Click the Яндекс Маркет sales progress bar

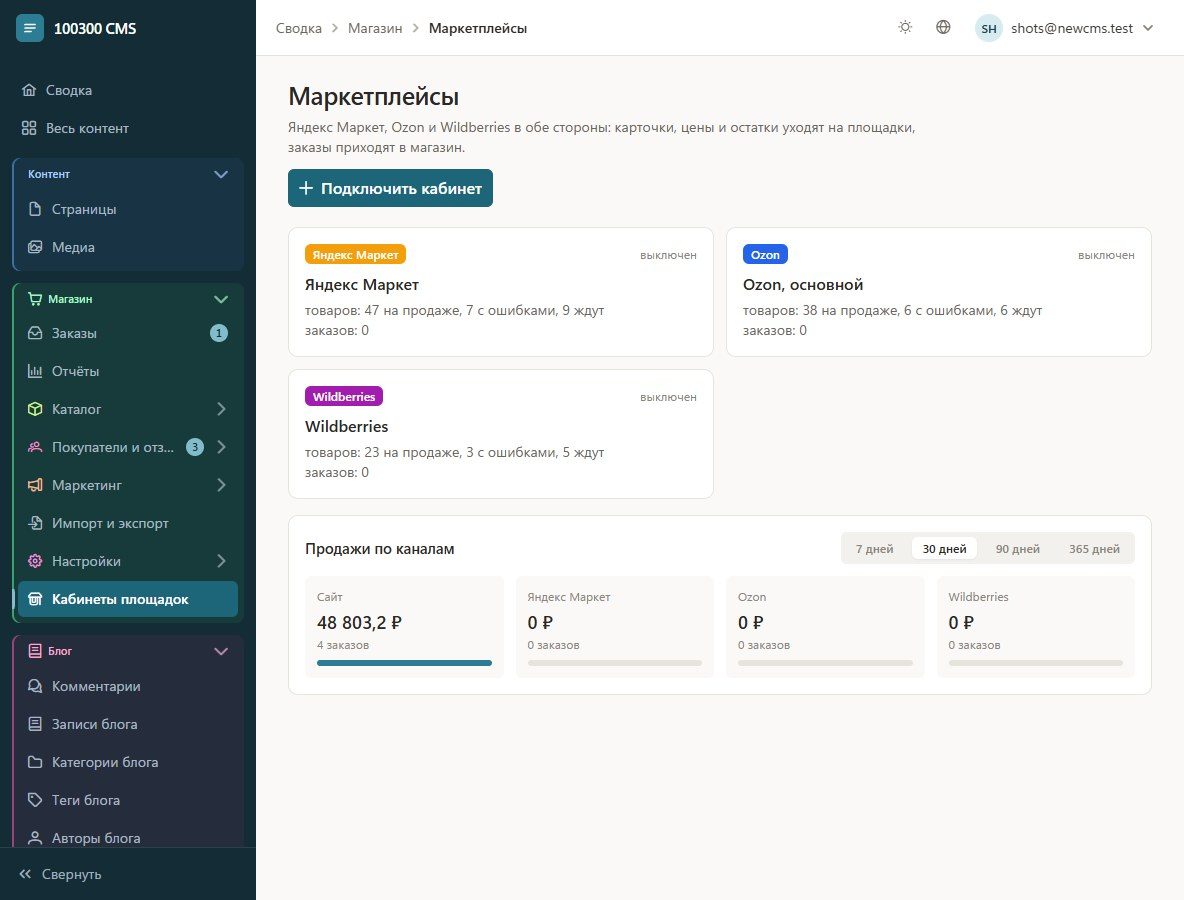tap(615, 663)
